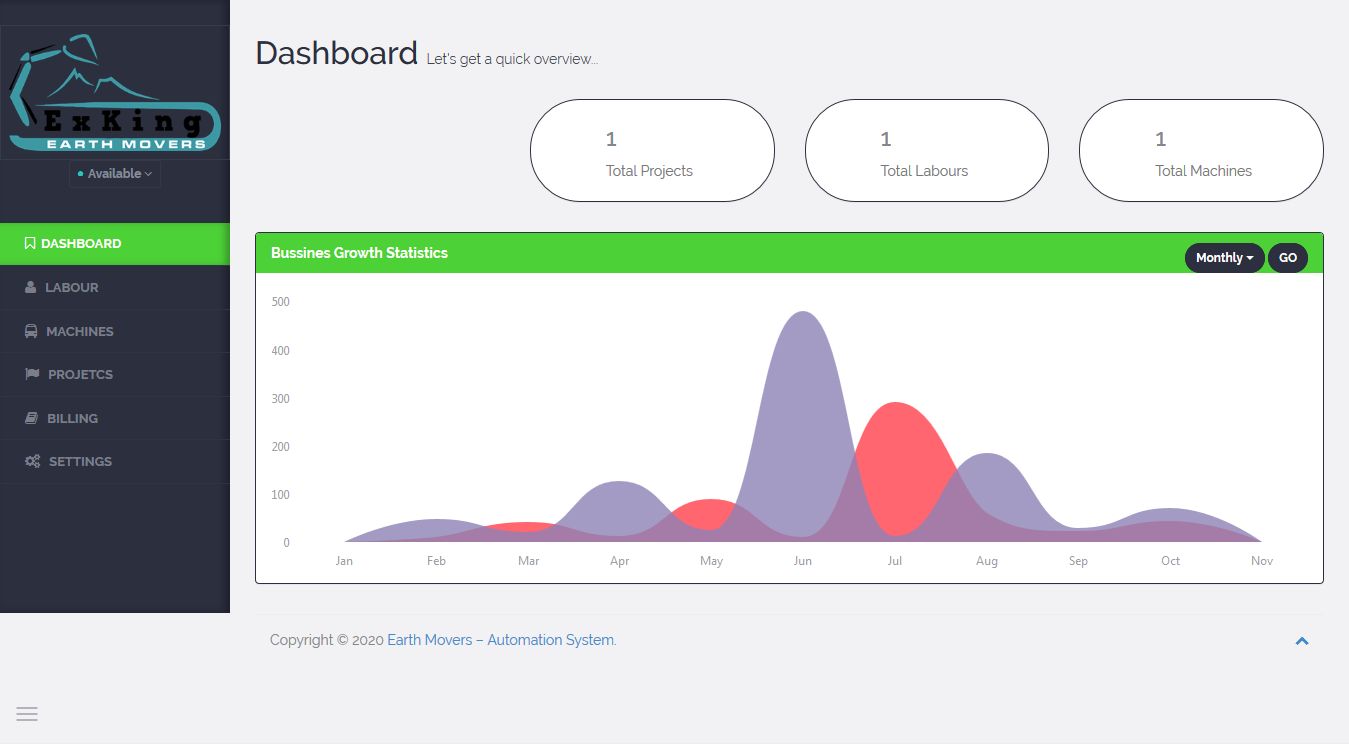Click the Machines bus icon
The width and height of the screenshot is (1349, 744).
tap(31, 331)
